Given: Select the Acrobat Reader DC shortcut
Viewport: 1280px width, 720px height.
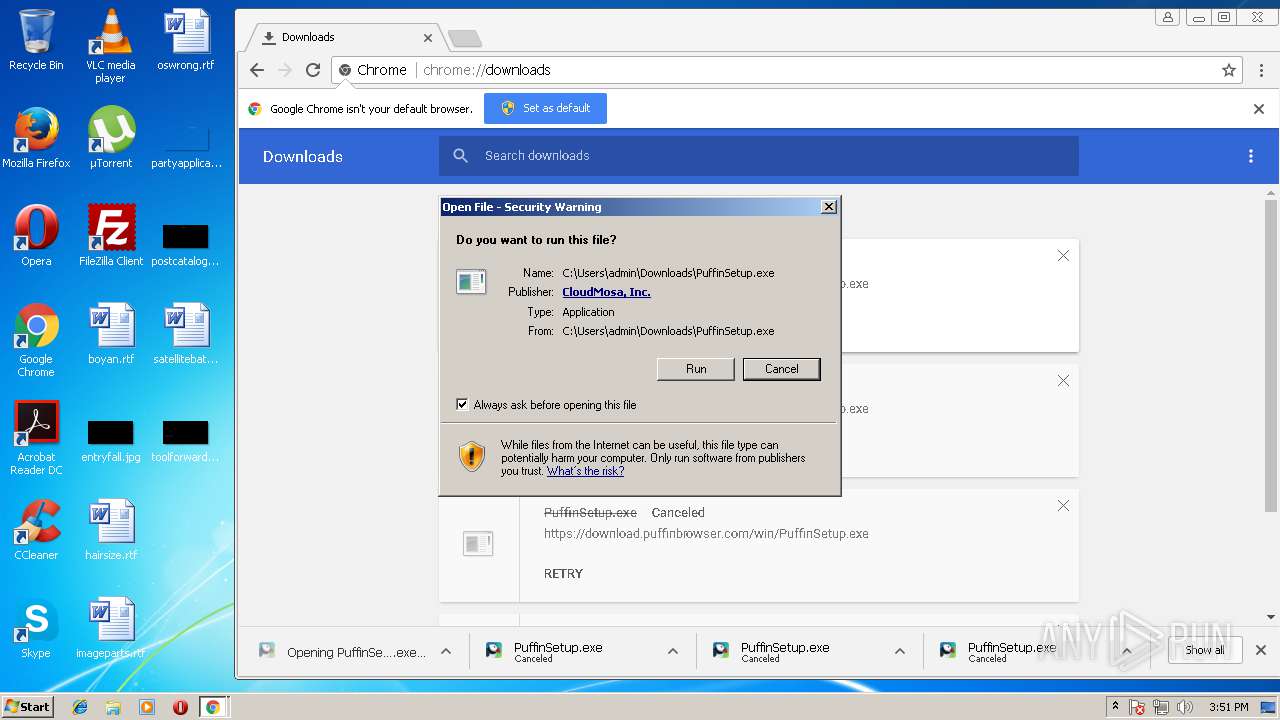Looking at the screenshot, I should tap(36, 438).
